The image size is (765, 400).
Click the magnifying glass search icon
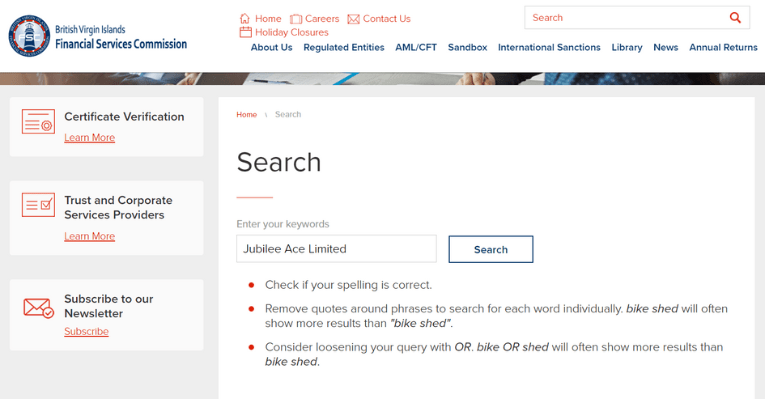pyautogui.click(x=736, y=17)
